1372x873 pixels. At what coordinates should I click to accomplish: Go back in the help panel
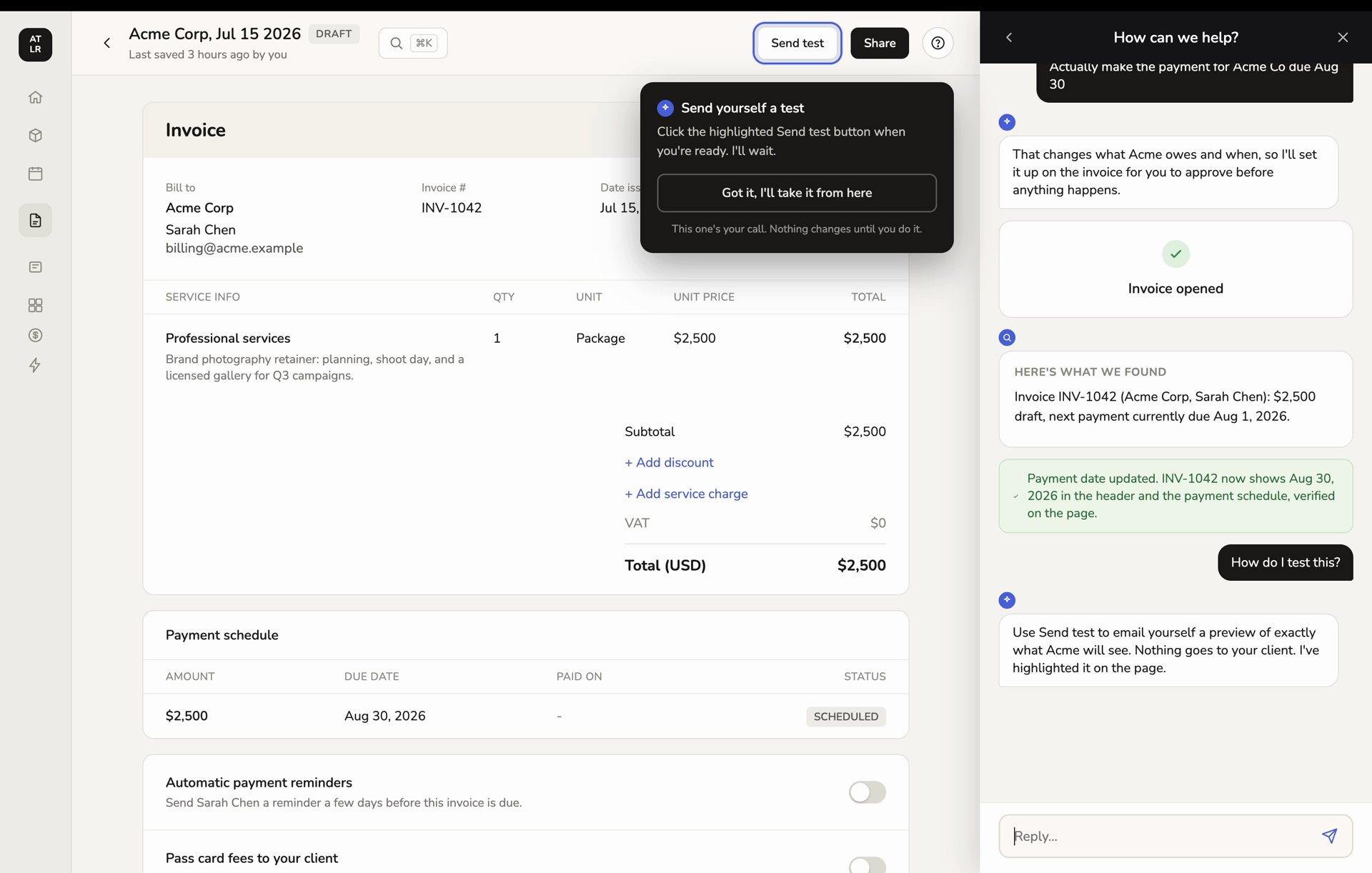coord(1009,37)
